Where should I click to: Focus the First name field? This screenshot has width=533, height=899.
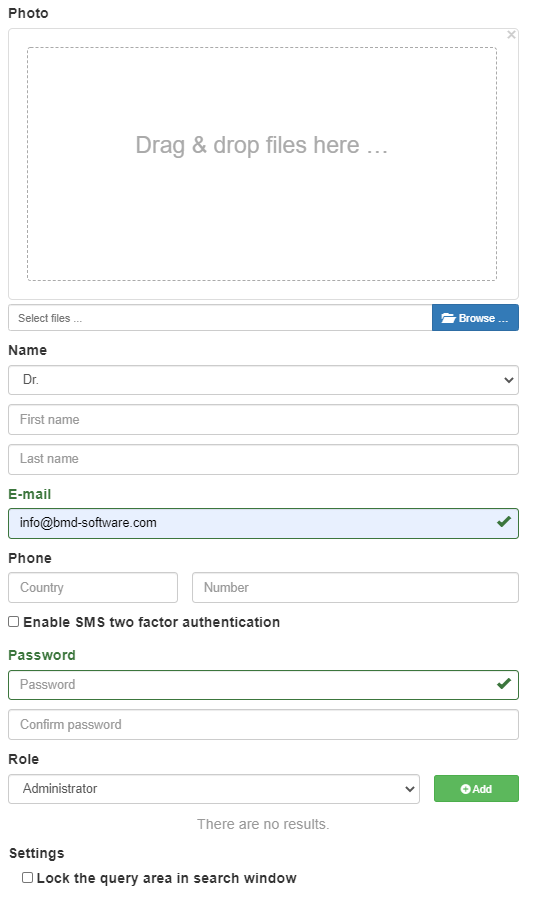click(263, 420)
